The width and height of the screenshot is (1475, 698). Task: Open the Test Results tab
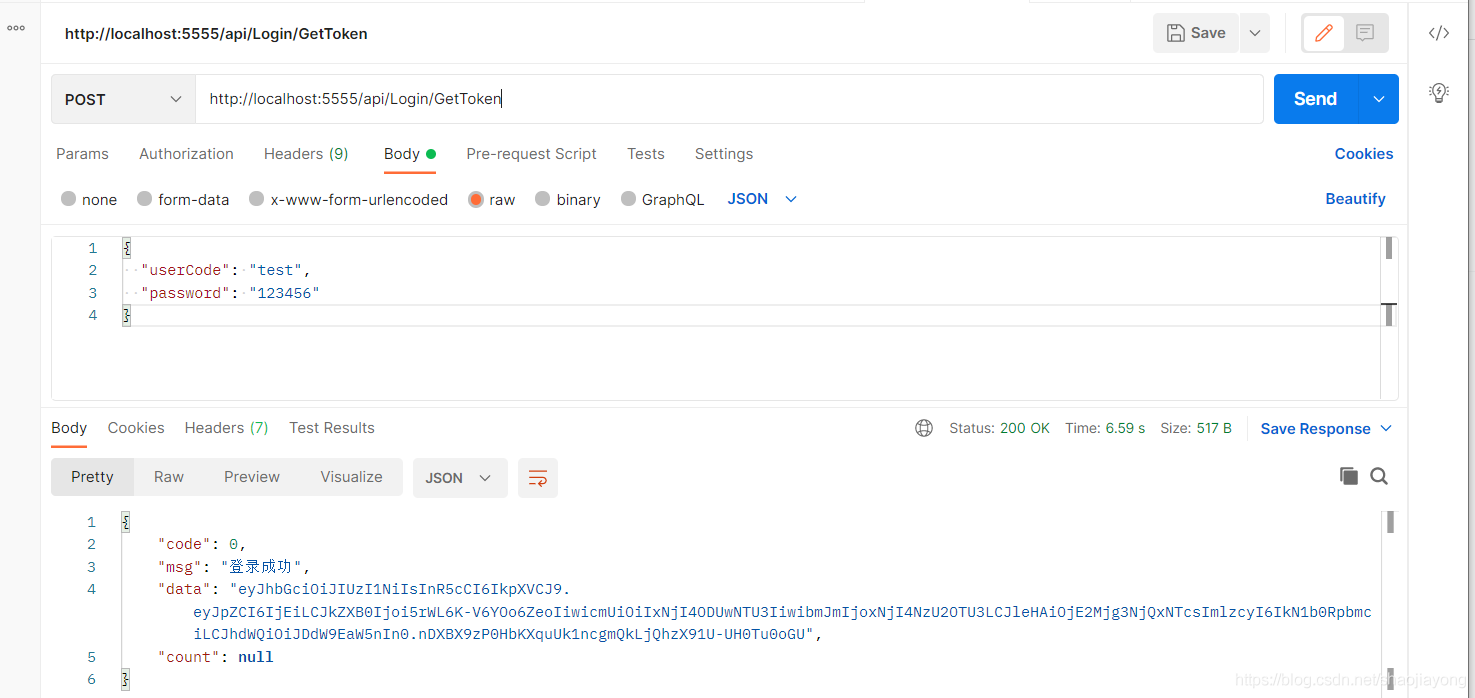pyautogui.click(x=331, y=428)
